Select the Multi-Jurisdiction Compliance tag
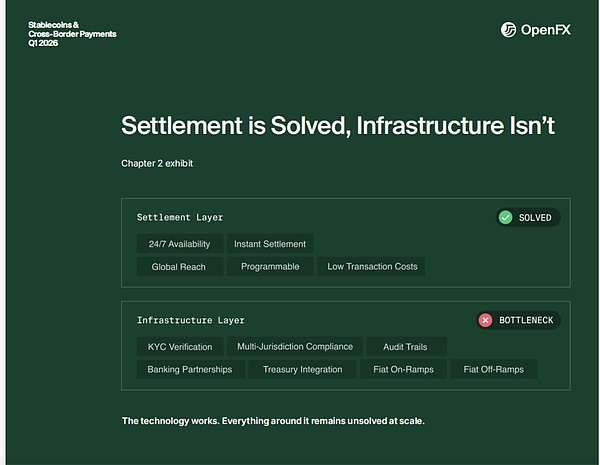Screen dimensions: 600x465 (295, 347)
